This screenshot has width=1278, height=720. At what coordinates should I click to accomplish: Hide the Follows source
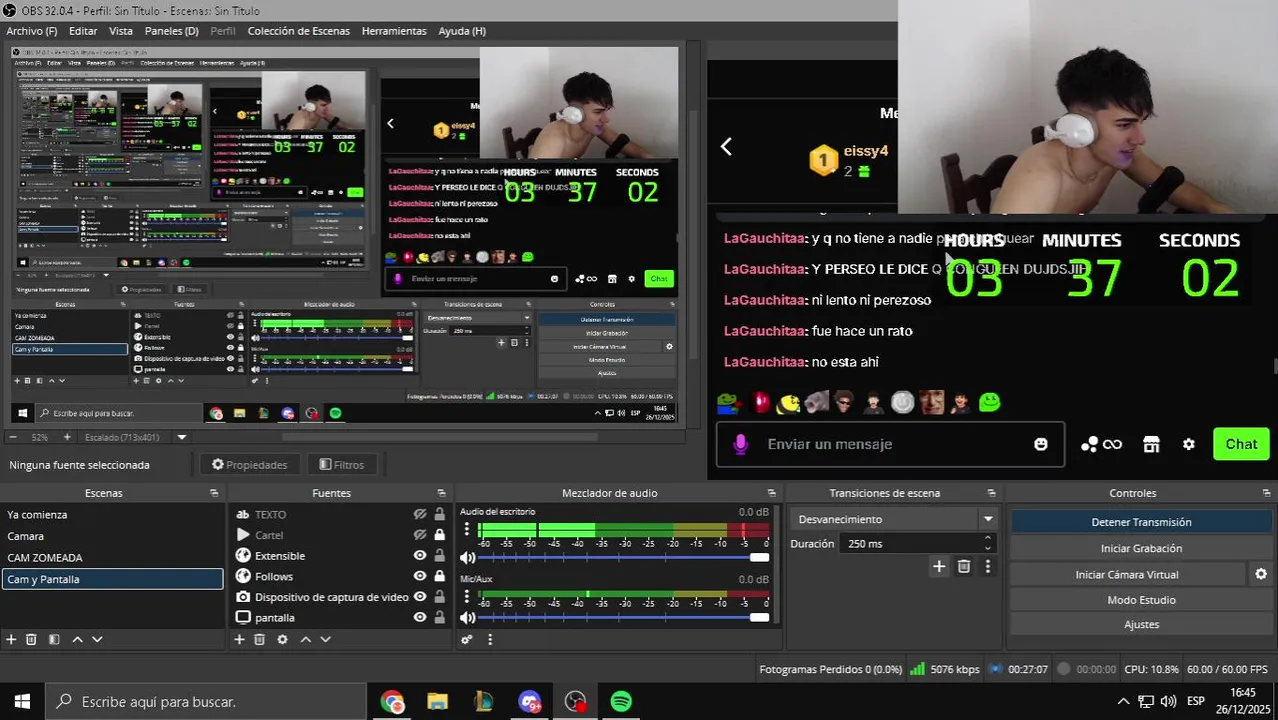(420, 576)
